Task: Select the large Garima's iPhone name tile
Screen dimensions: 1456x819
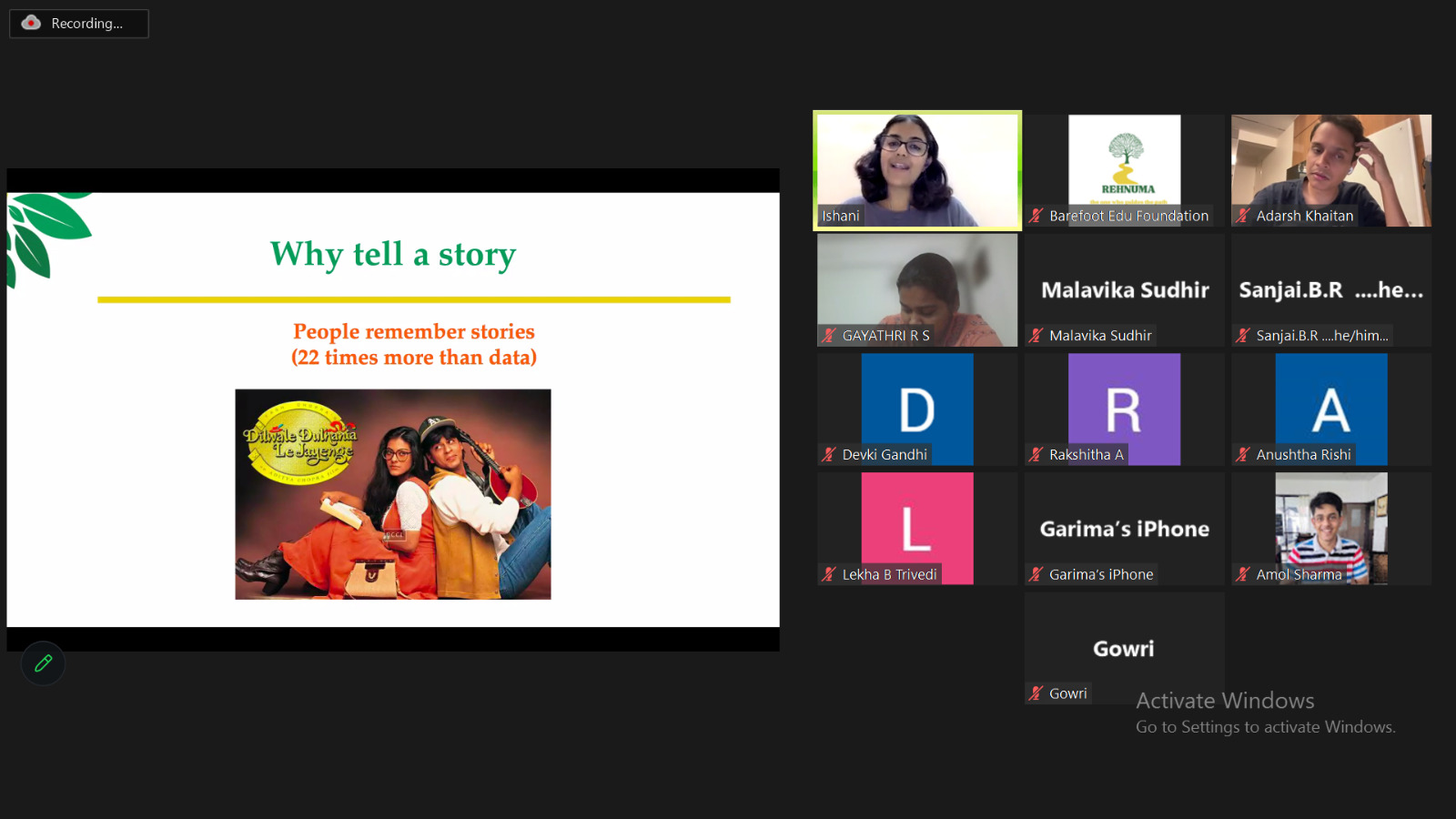Action: 1125,529
